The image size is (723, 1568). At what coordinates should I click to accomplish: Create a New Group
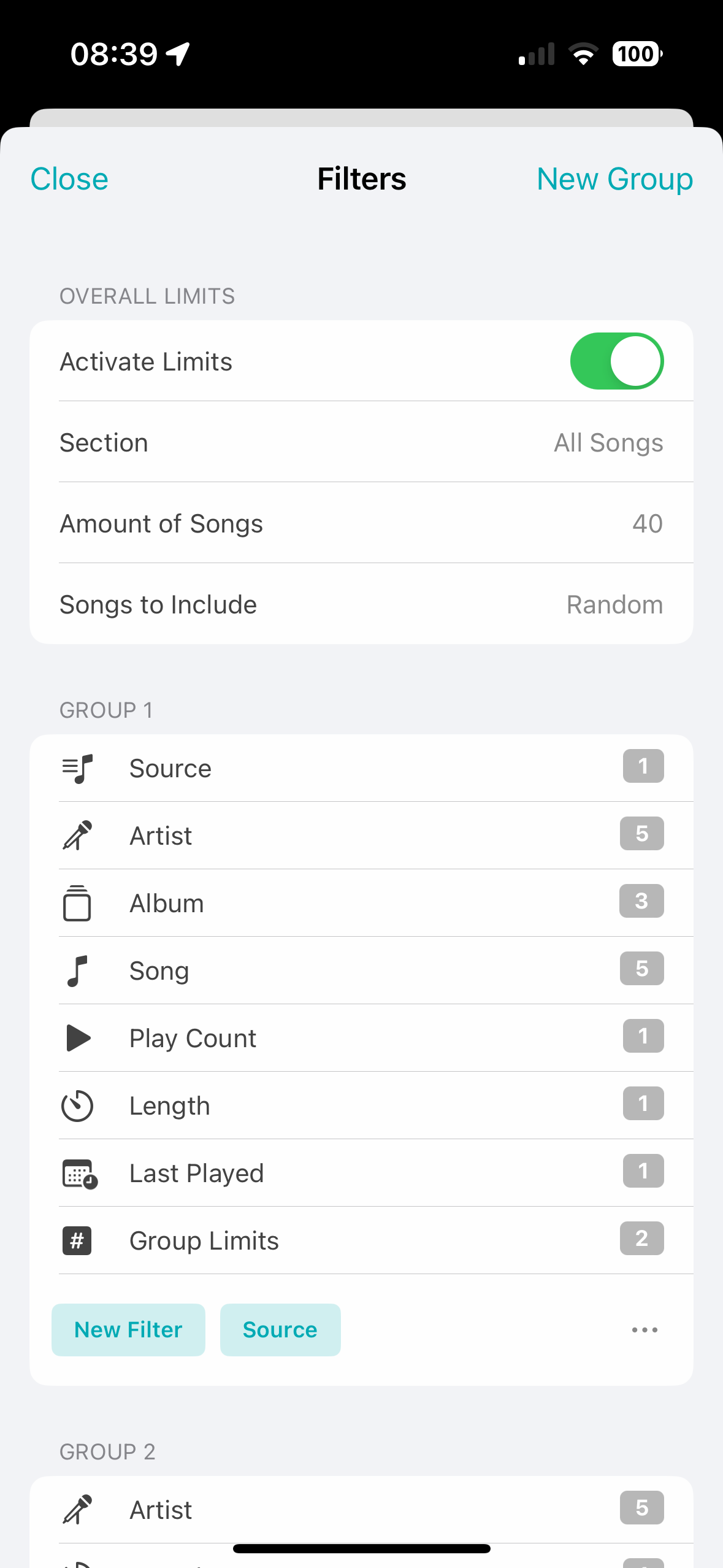[x=615, y=179]
